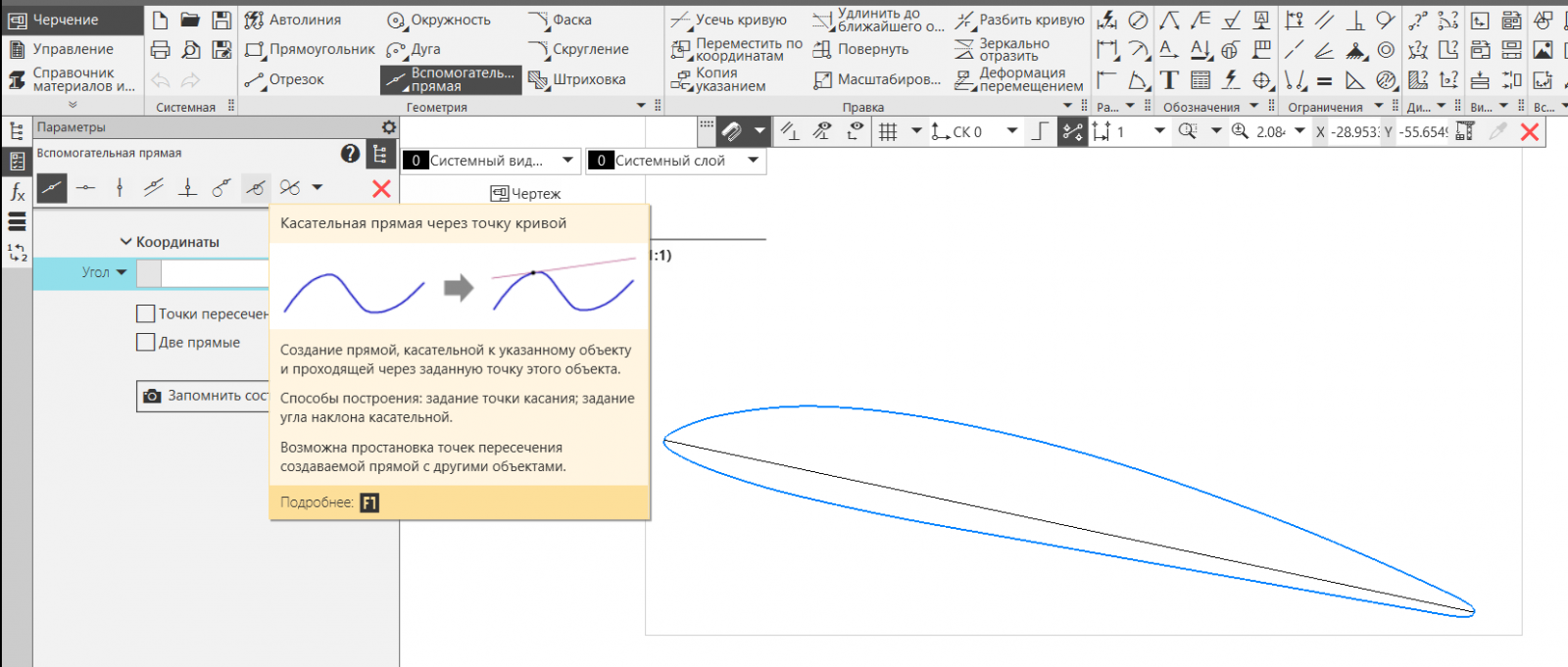Select the Повернуть rotate tool
The height and width of the screenshot is (667, 1568).
point(860,49)
